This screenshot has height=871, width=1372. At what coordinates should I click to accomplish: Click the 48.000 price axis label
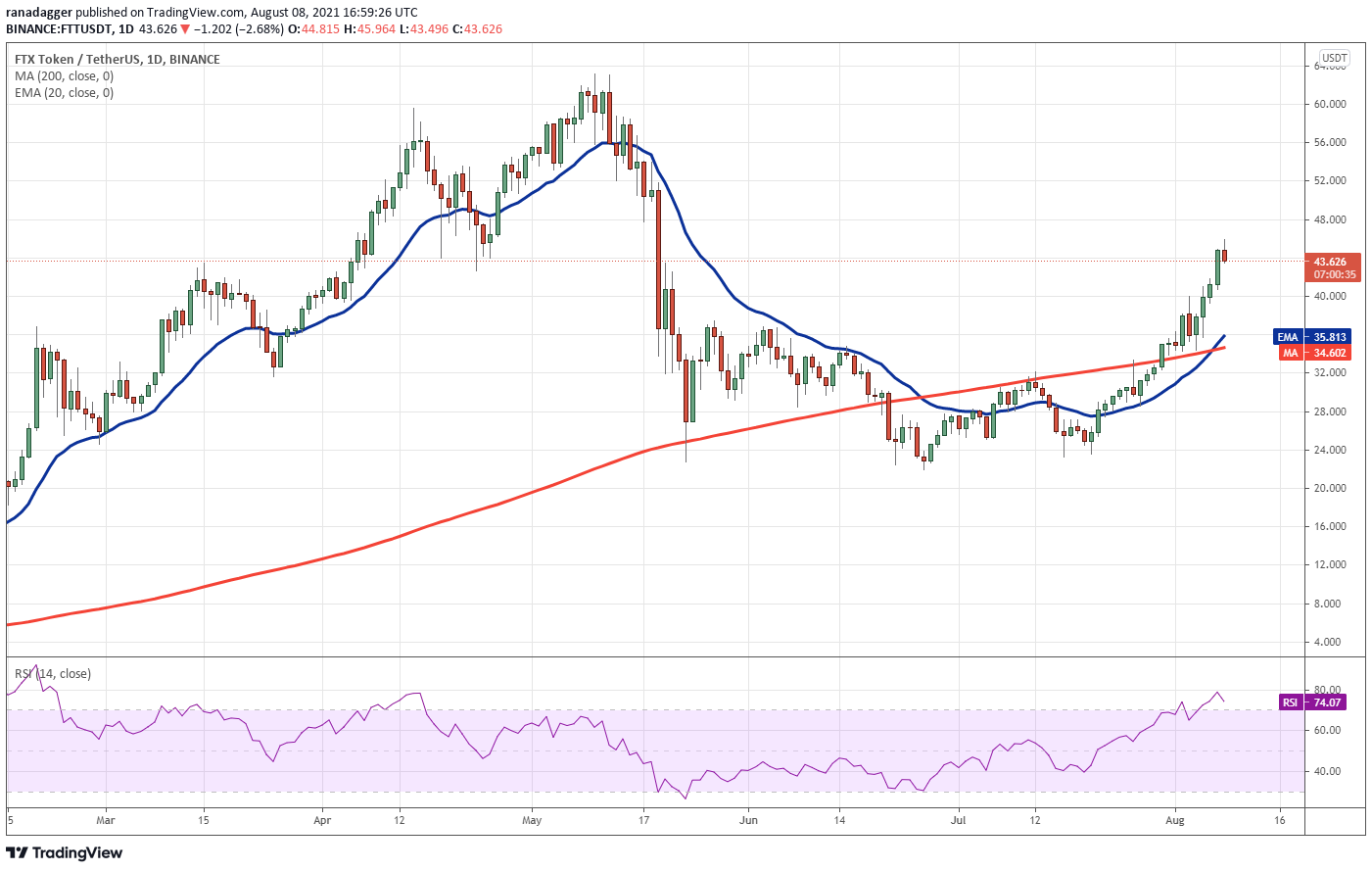pos(1330,219)
